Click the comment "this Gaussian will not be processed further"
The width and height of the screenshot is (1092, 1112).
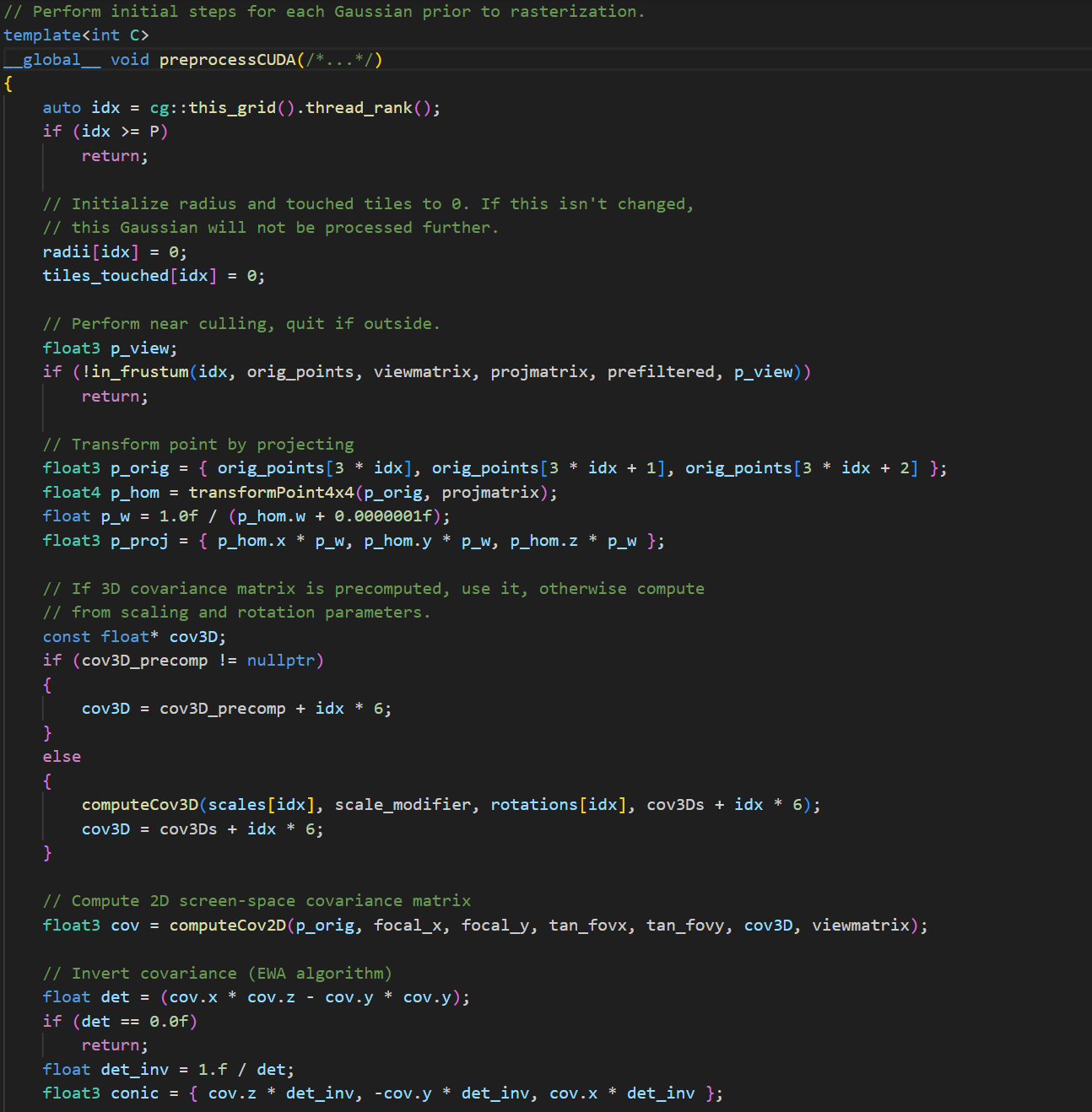click(271, 228)
